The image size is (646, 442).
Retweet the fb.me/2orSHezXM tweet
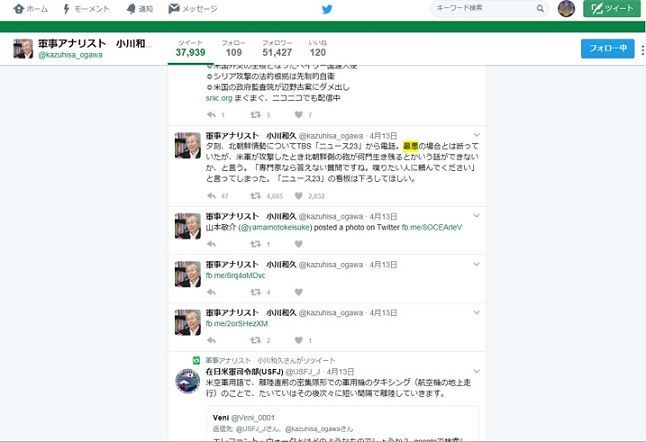255,341
